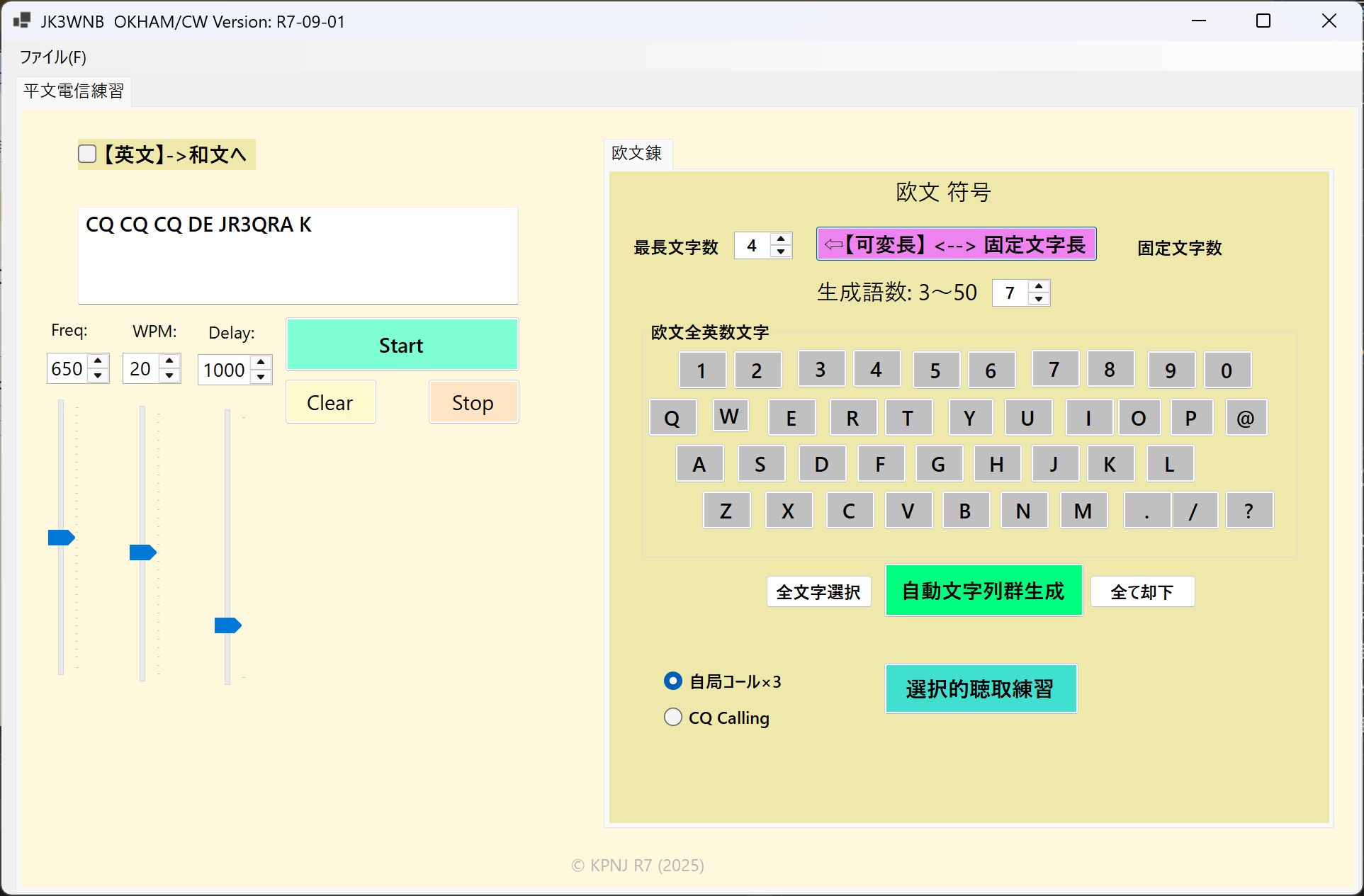Select the number 7 key
Screen dimensions: 1364x896
[1054, 369]
